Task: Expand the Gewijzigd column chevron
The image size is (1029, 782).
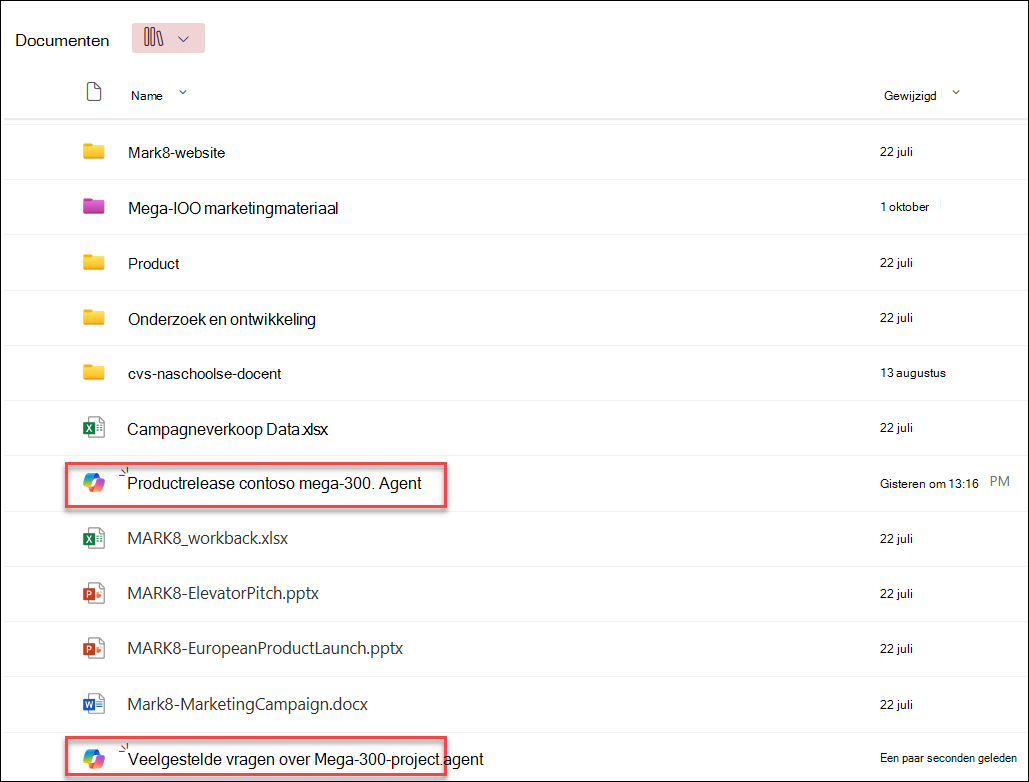Action: [956, 93]
